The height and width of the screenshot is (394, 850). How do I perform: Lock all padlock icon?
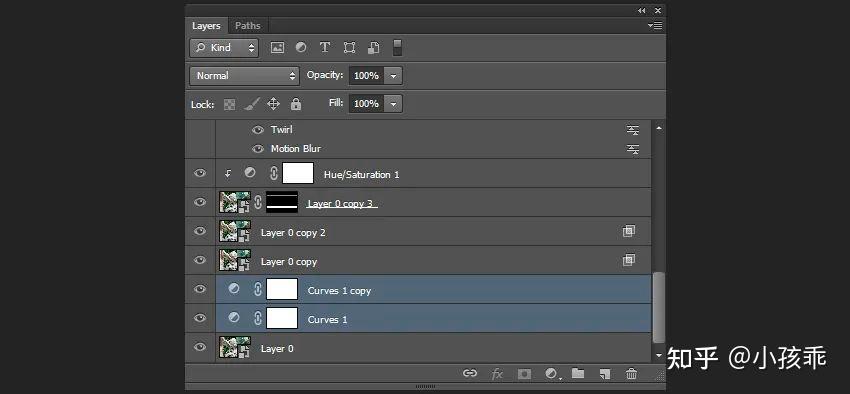(296, 104)
